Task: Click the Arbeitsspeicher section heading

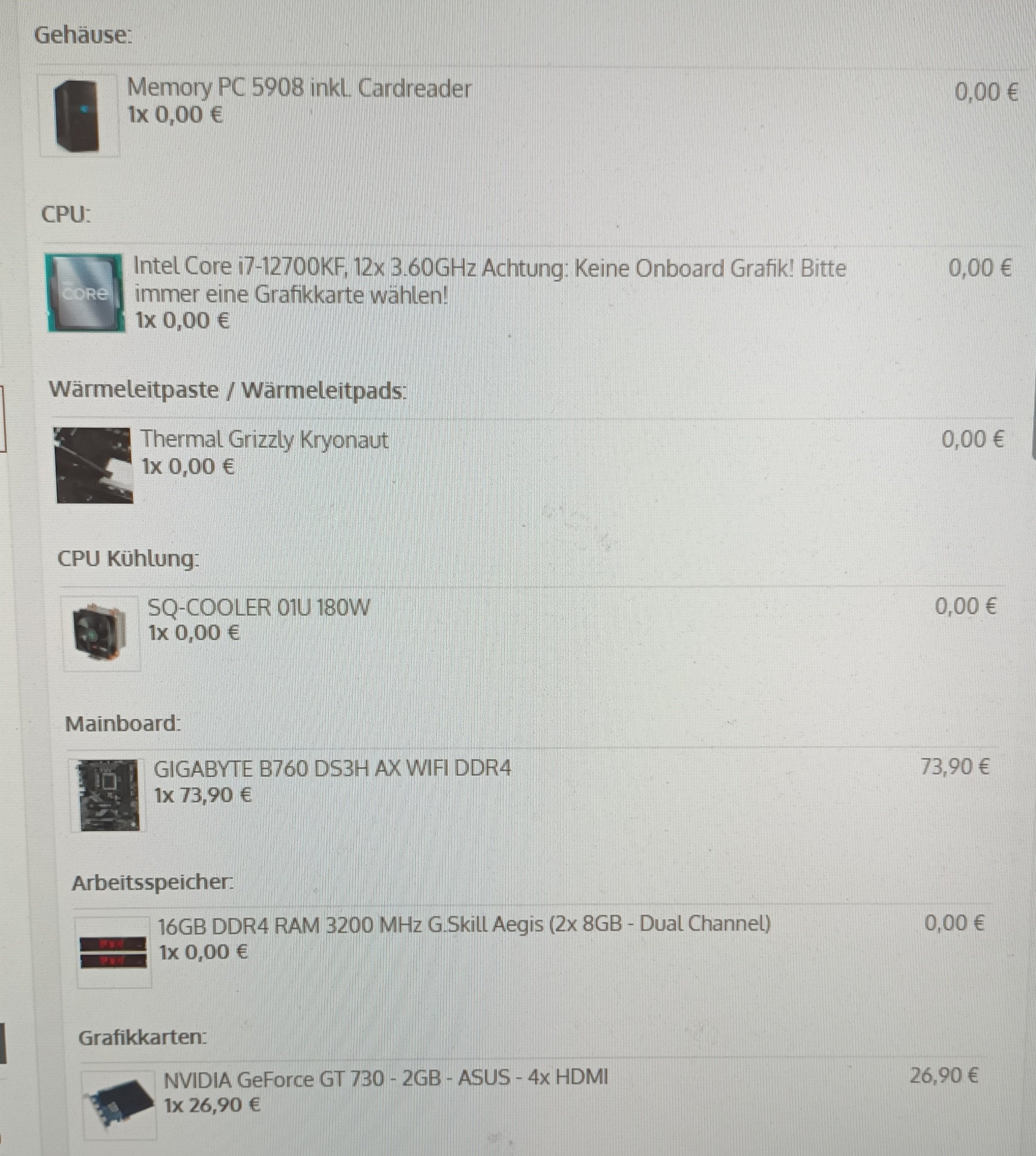Action: coord(152,882)
